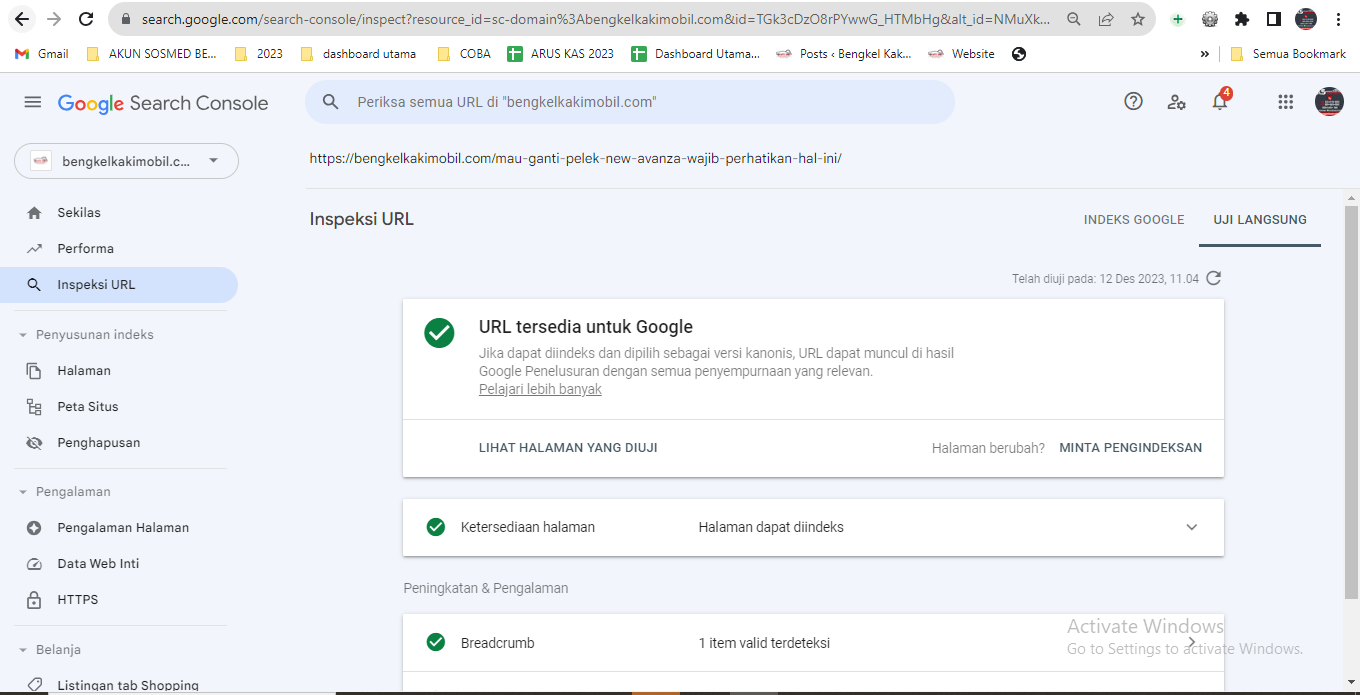
Task: Open the globe bookmark icon
Action: 1019,54
